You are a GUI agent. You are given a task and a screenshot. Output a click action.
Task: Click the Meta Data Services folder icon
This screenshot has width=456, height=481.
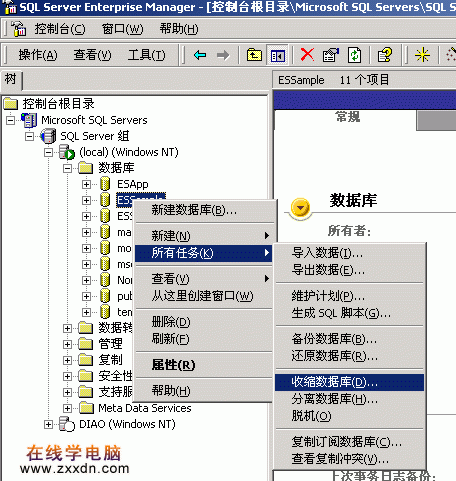[x=86, y=408]
